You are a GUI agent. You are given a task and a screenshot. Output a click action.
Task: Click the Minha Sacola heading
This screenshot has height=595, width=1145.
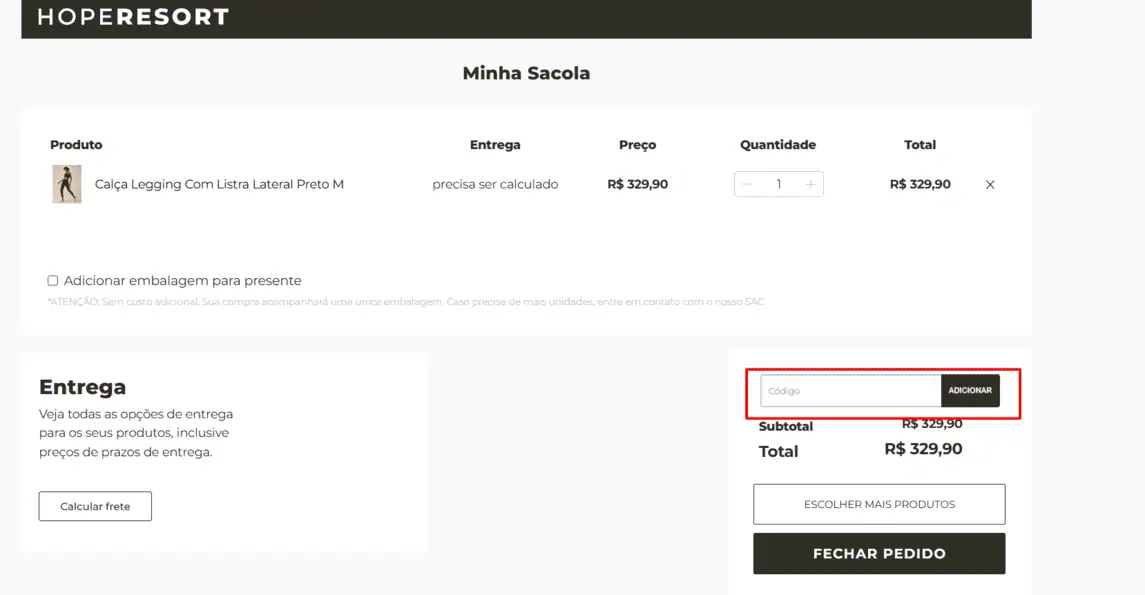tap(526, 73)
